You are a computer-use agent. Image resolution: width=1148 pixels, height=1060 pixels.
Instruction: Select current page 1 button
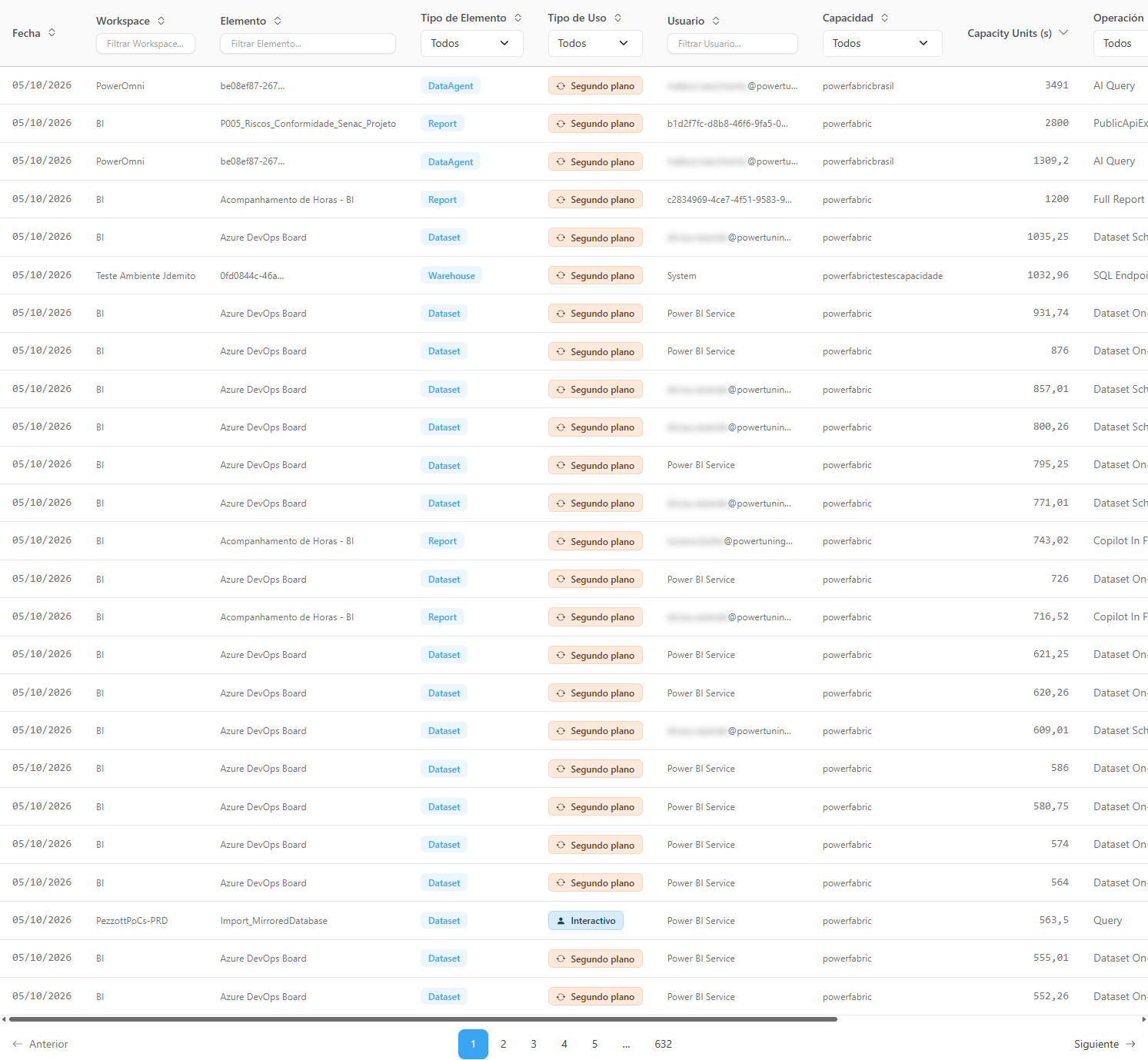click(x=473, y=1044)
